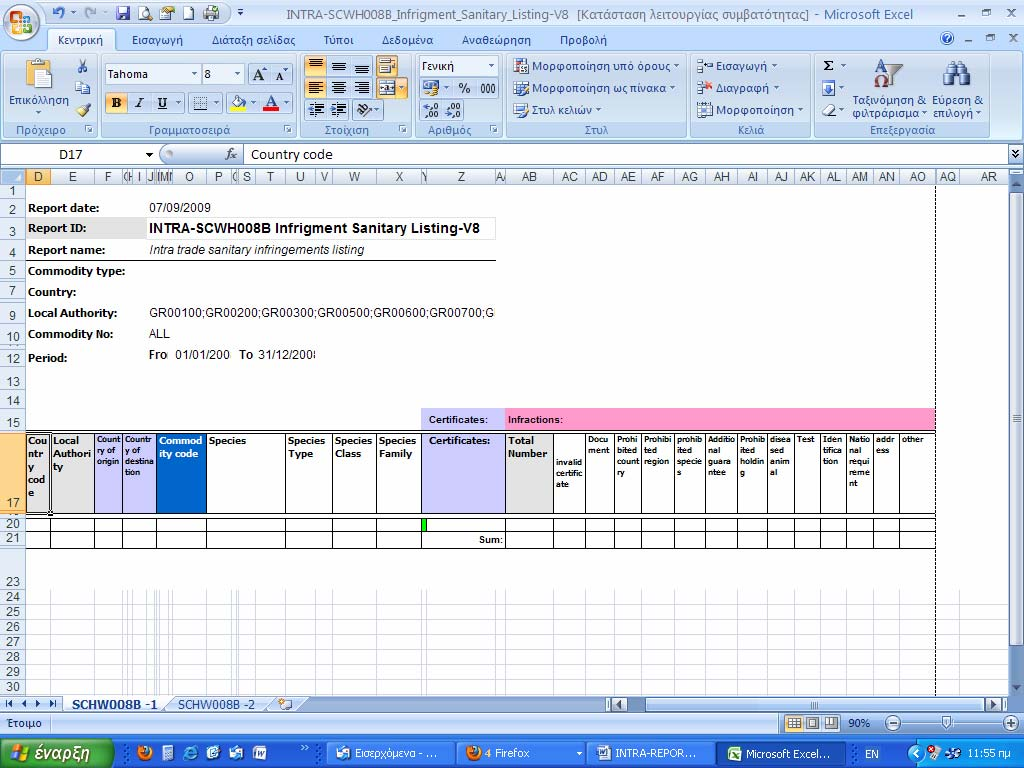Toggle Underline formatting

[161, 103]
